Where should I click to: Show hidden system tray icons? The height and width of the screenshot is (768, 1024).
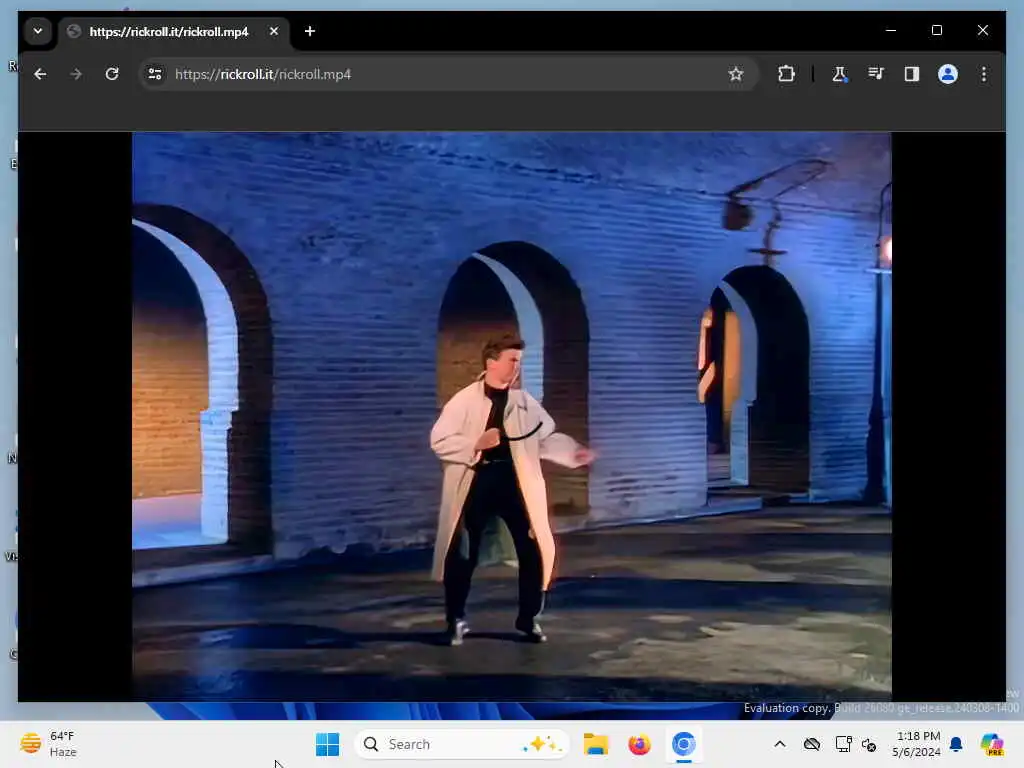(780, 744)
